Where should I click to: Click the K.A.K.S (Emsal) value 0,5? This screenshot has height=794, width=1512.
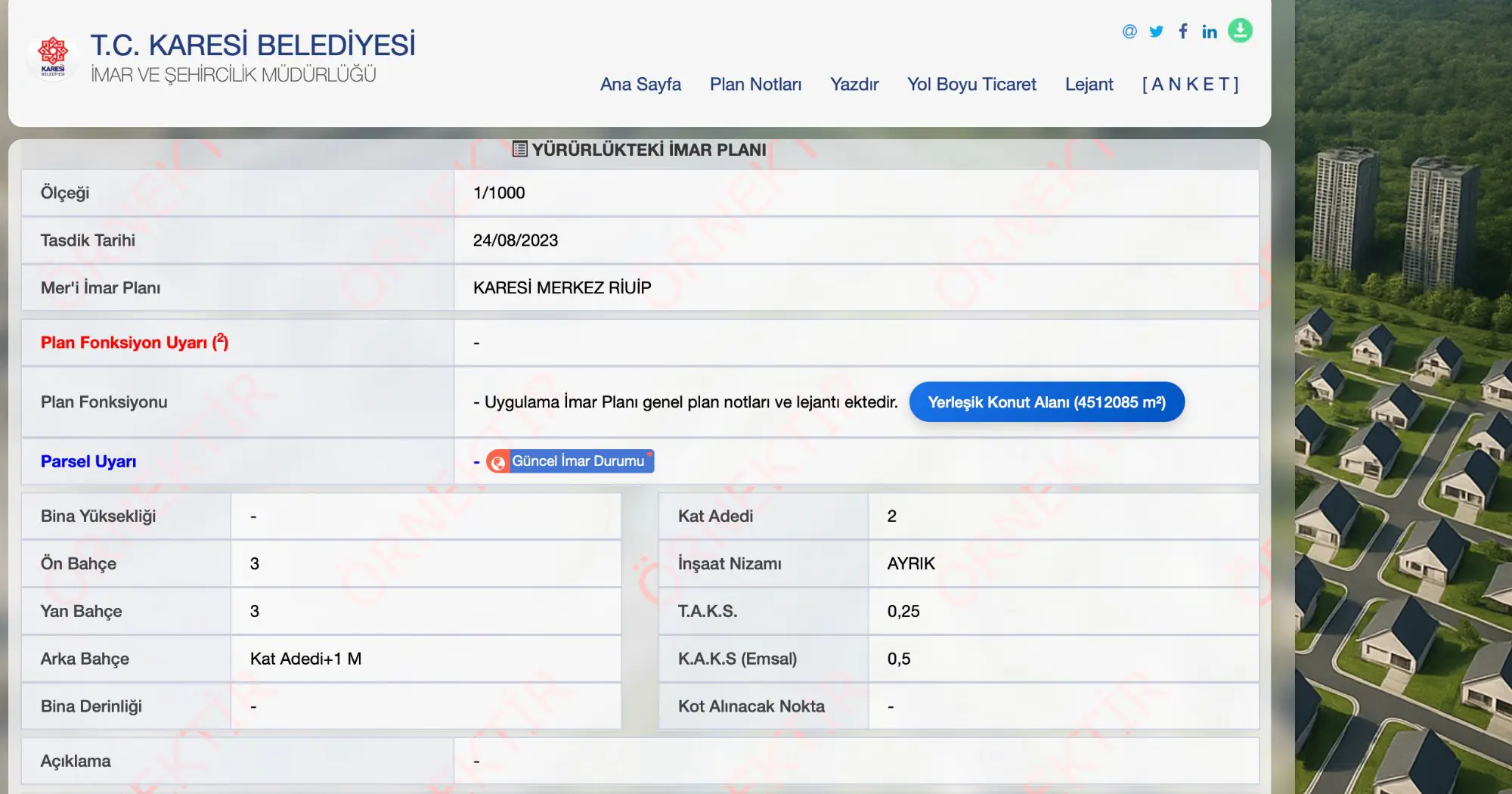[899, 659]
